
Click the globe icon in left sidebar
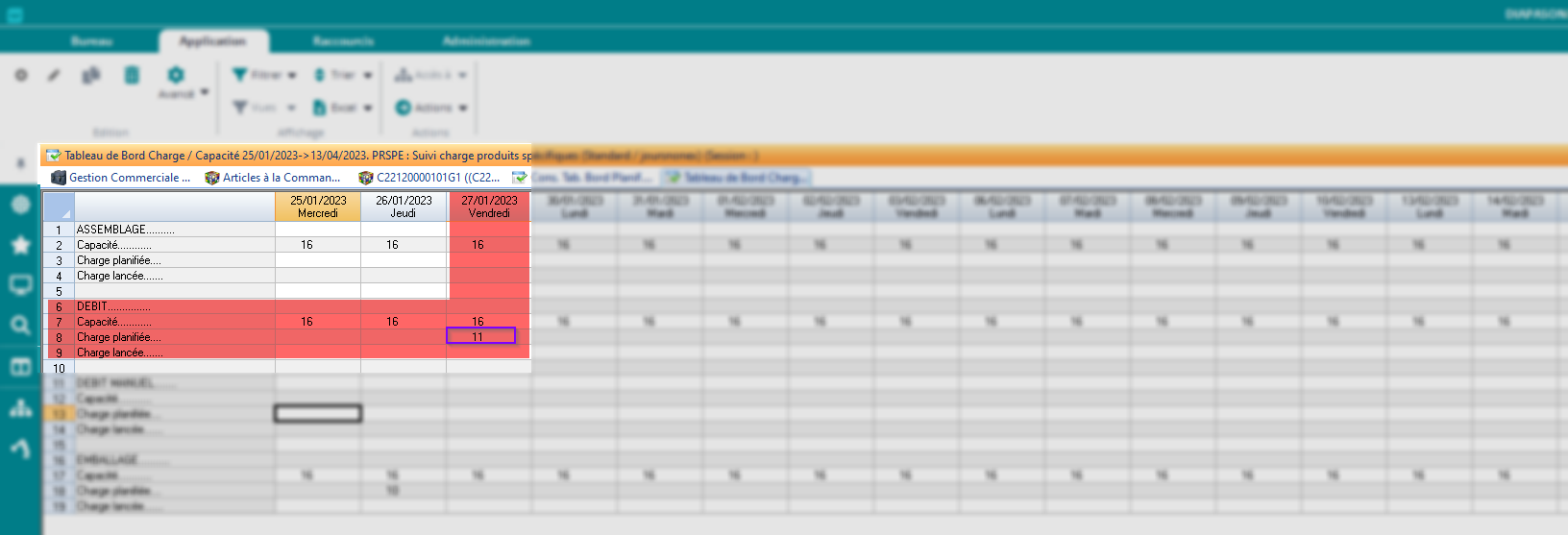tap(20, 205)
